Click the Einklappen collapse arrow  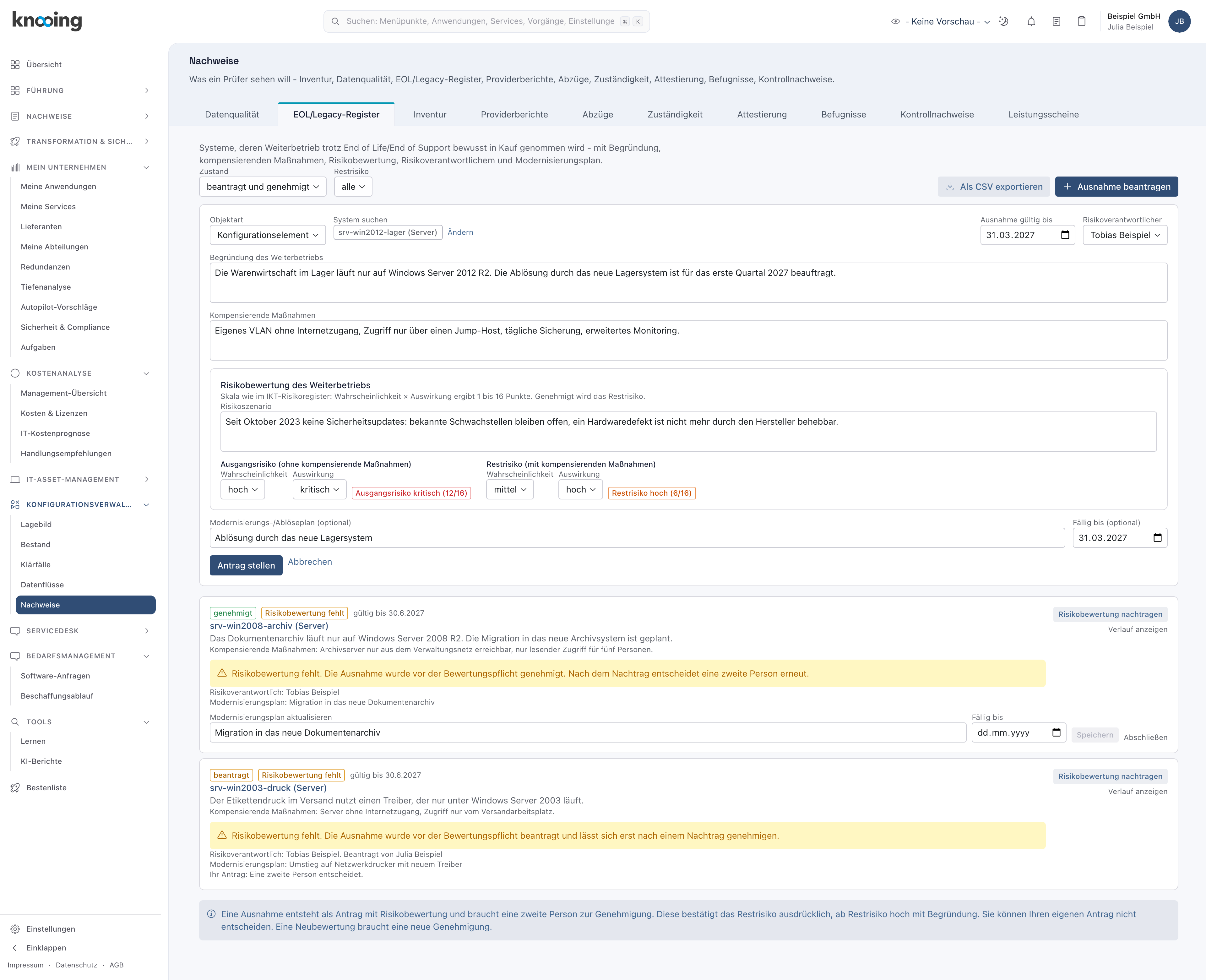click(15, 948)
